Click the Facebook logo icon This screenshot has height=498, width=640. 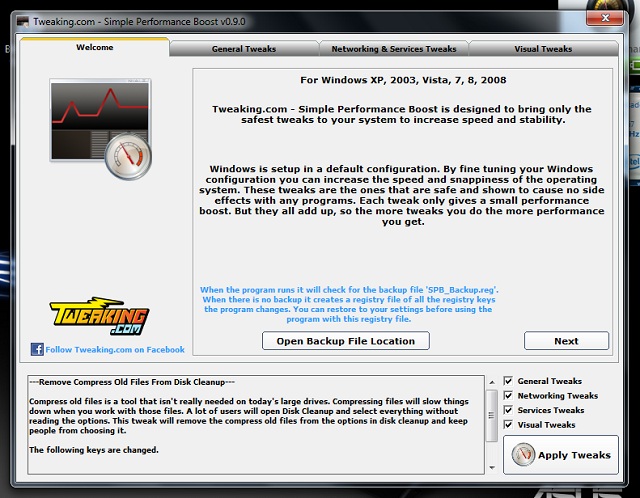[x=37, y=349]
